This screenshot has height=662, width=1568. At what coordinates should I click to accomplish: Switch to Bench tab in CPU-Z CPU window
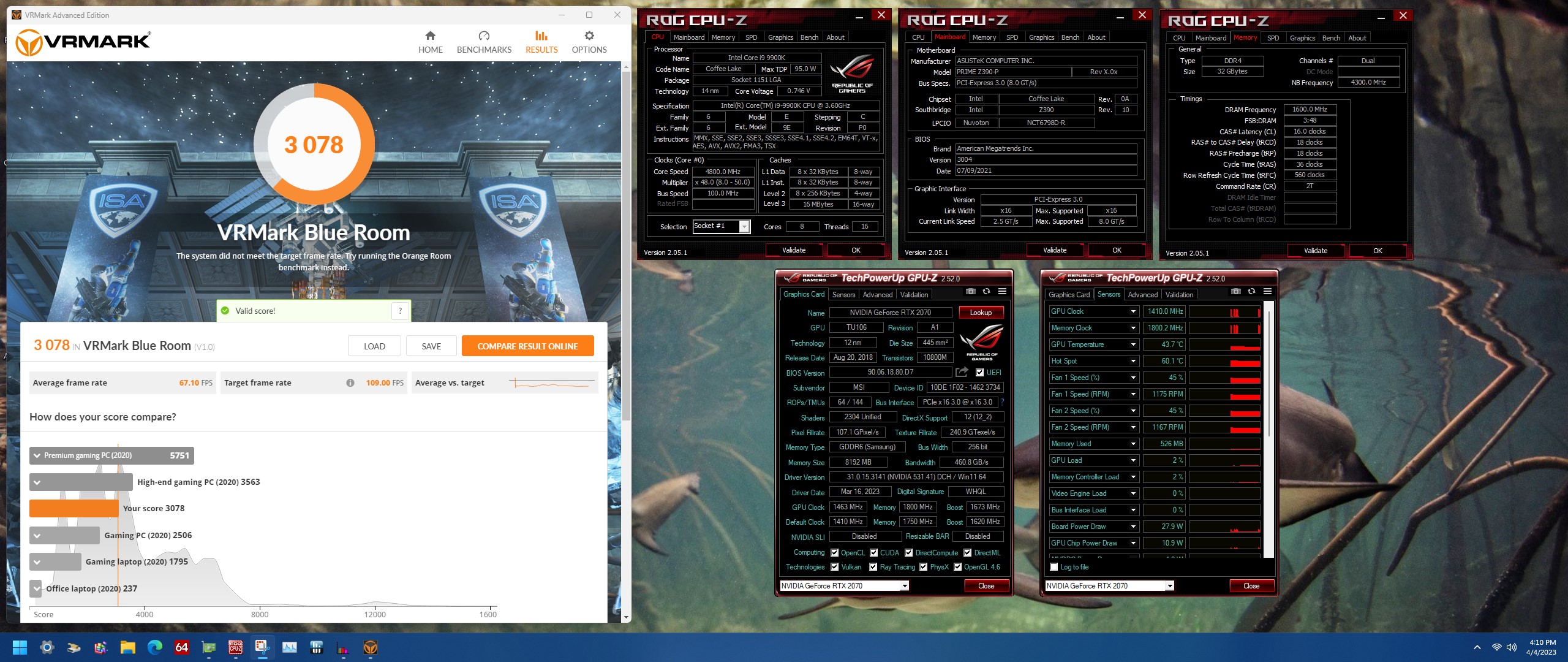[809, 37]
